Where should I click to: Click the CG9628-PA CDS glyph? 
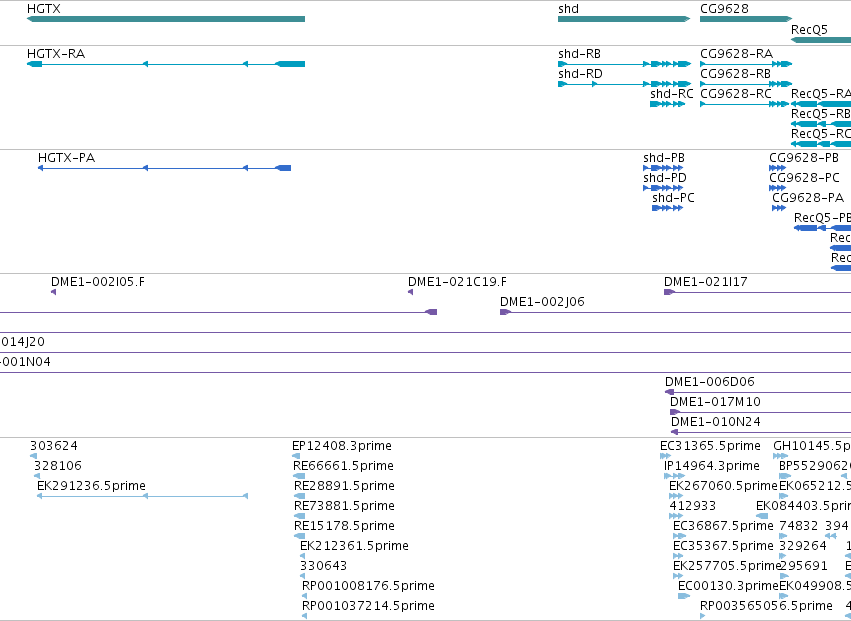[779, 208]
